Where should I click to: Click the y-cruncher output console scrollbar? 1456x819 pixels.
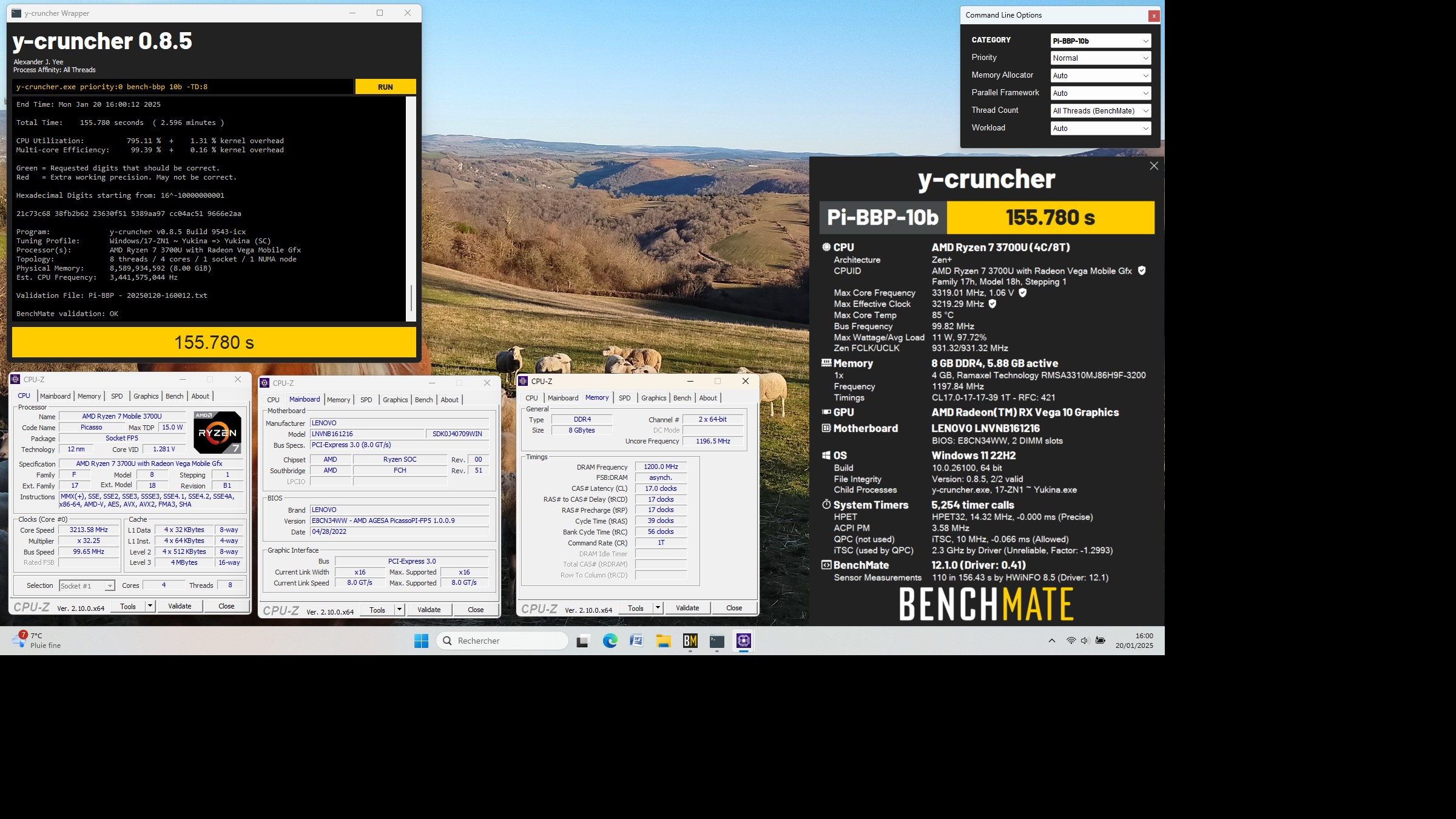(x=411, y=209)
